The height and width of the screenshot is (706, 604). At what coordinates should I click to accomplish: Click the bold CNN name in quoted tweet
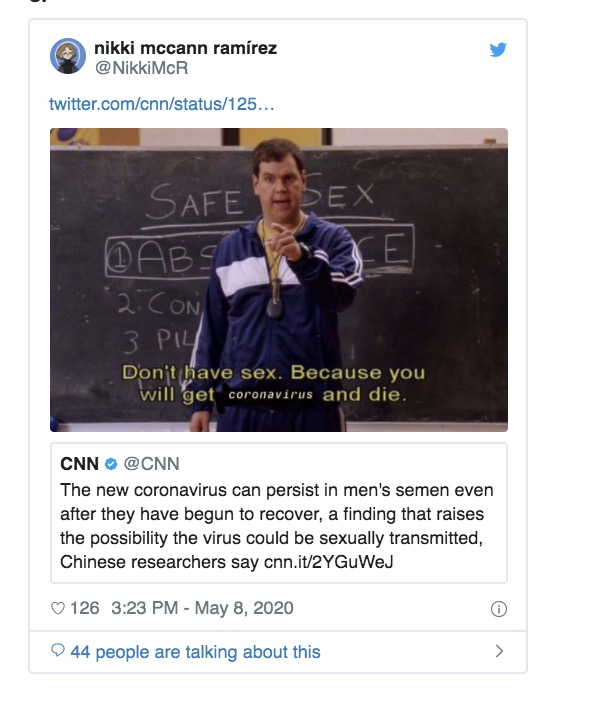coord(79,464)
